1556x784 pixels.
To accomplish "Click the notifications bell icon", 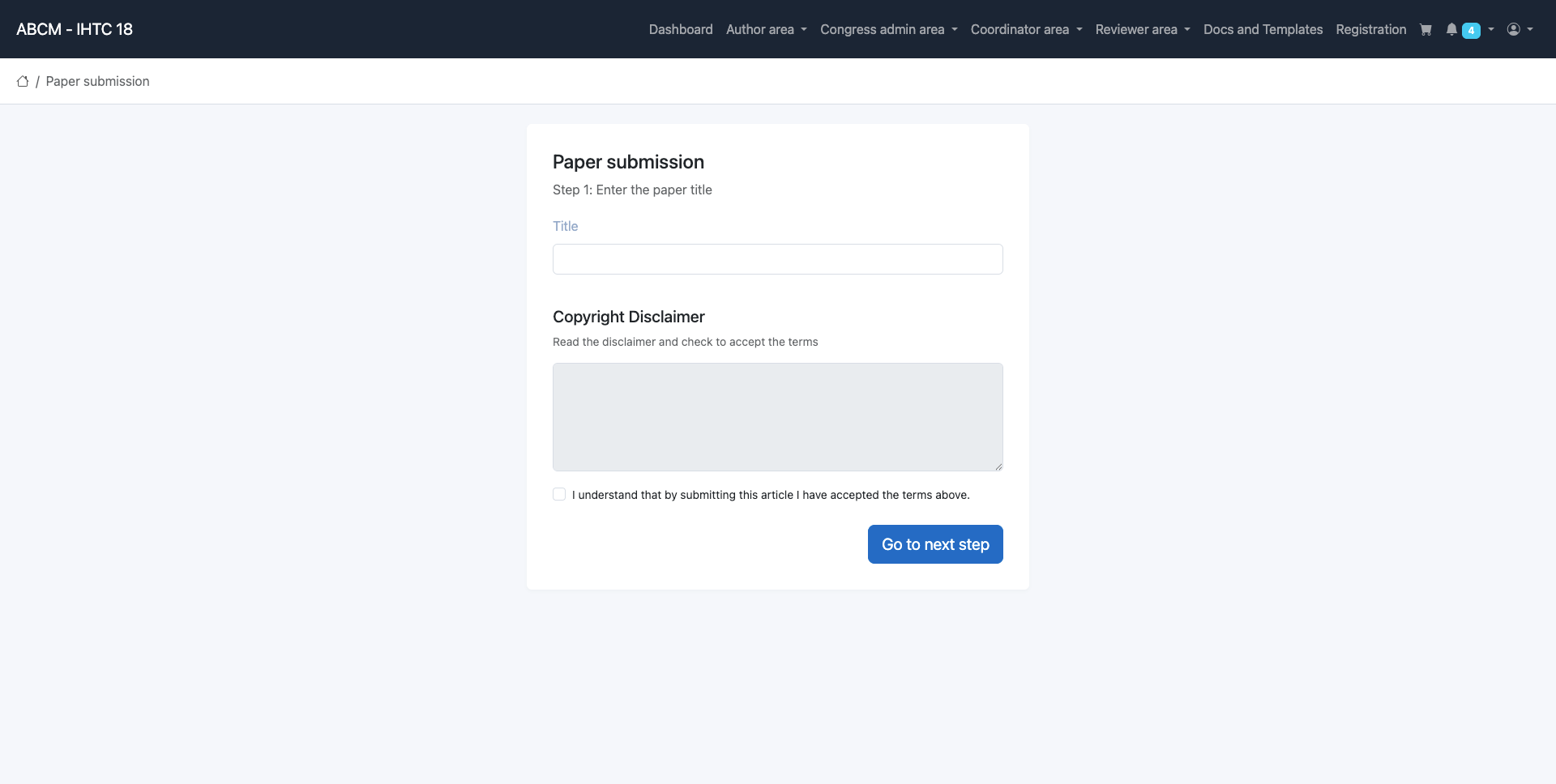I will click(1451, 30).
